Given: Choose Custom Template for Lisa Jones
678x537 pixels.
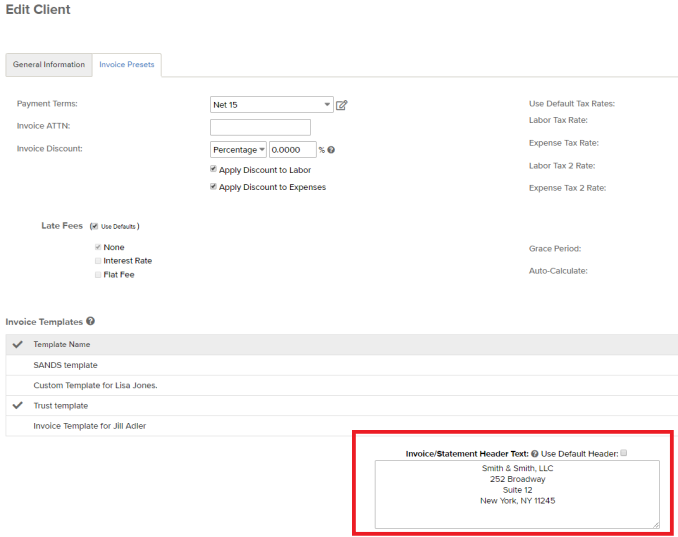Looking at the screenshot, I should tap(95, 385).
